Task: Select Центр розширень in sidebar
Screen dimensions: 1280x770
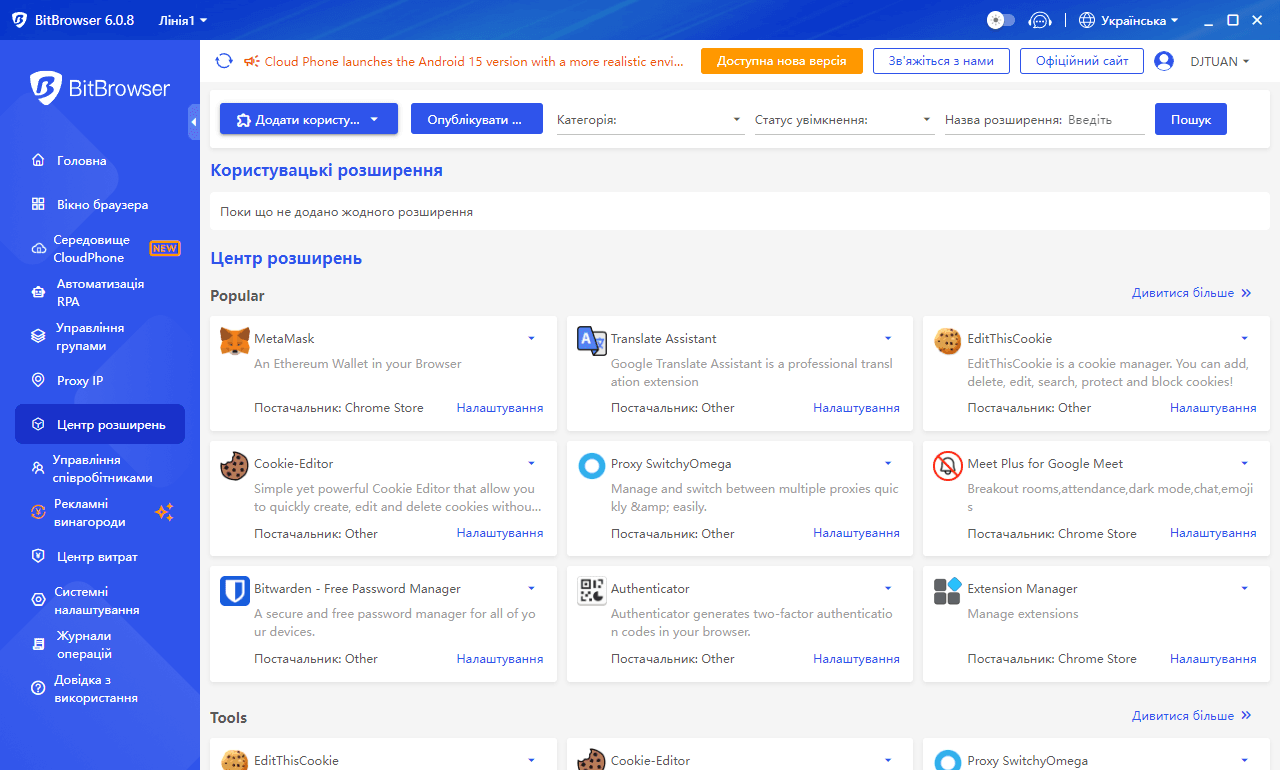Action: 100,424
